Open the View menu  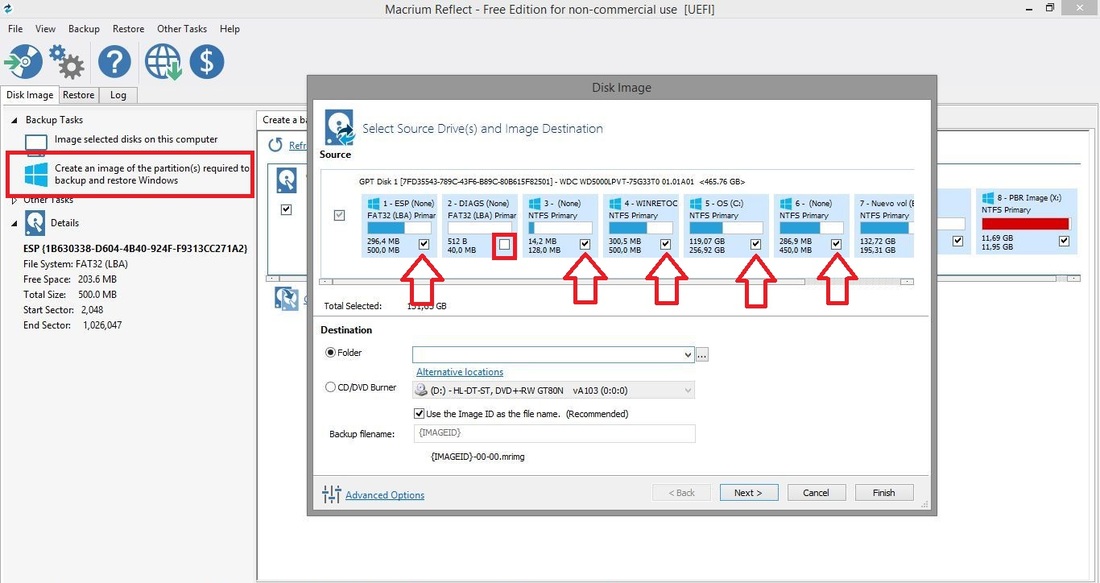pos(46,29)
